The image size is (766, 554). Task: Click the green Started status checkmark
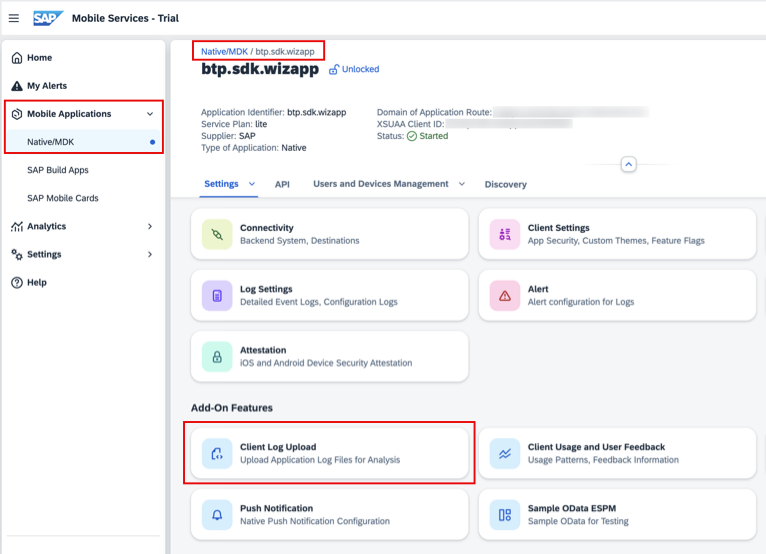(x=412, y=136)
